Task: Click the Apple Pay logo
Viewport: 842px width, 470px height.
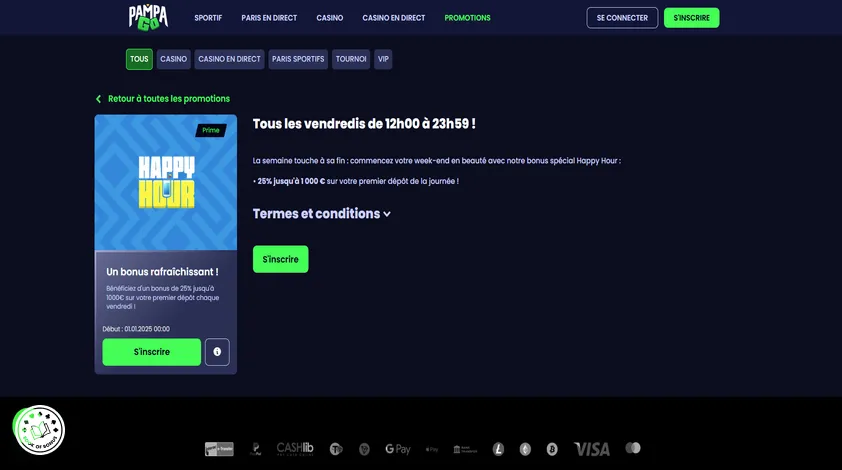Action: 432,450
